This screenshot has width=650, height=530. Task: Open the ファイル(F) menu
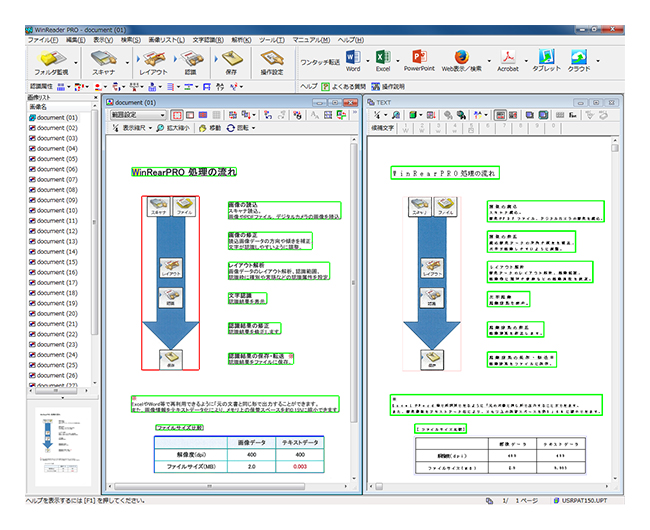pyautogui.click(x=43, y=40)
